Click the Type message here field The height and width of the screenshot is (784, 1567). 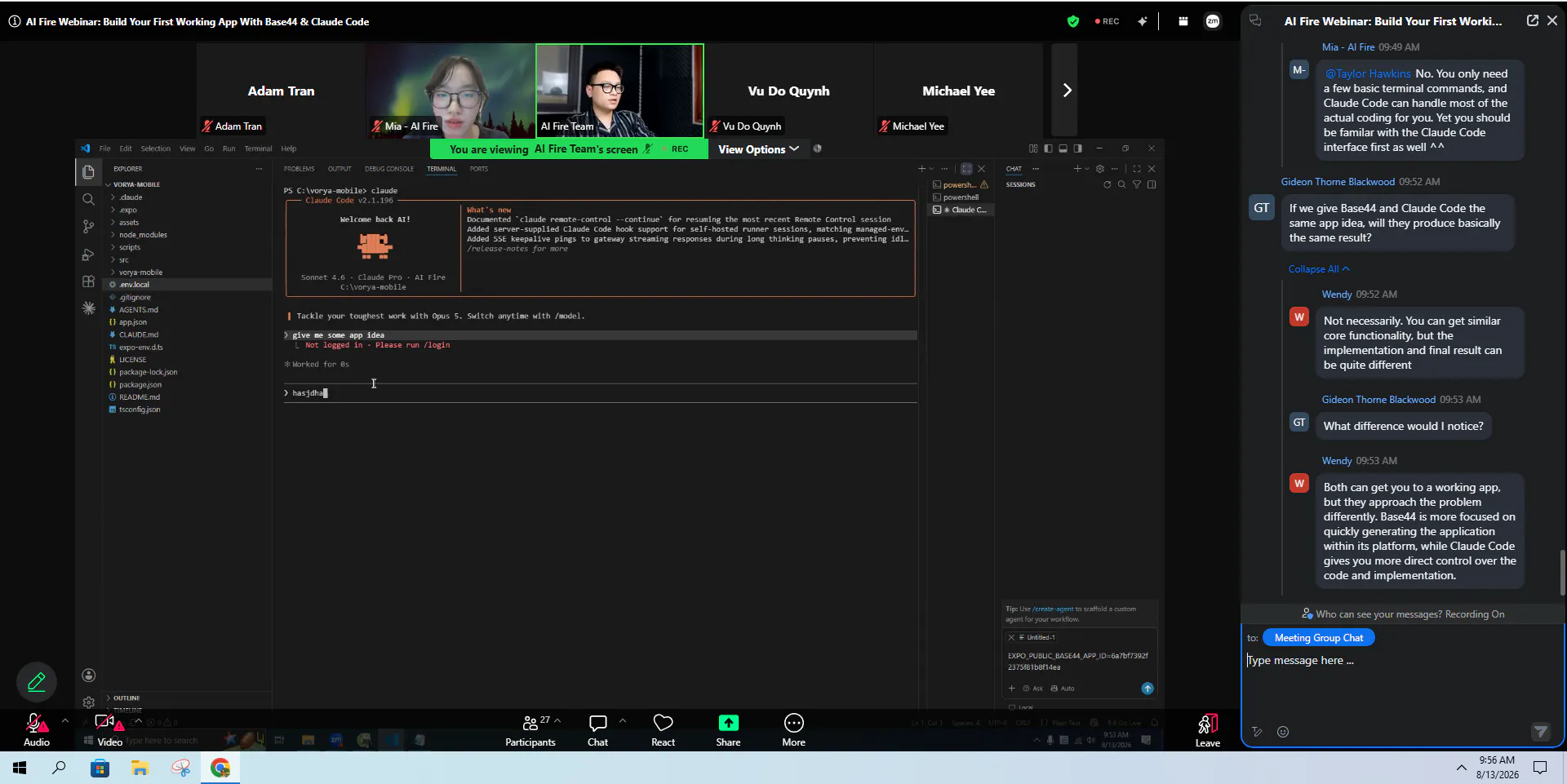(1402, 661)
